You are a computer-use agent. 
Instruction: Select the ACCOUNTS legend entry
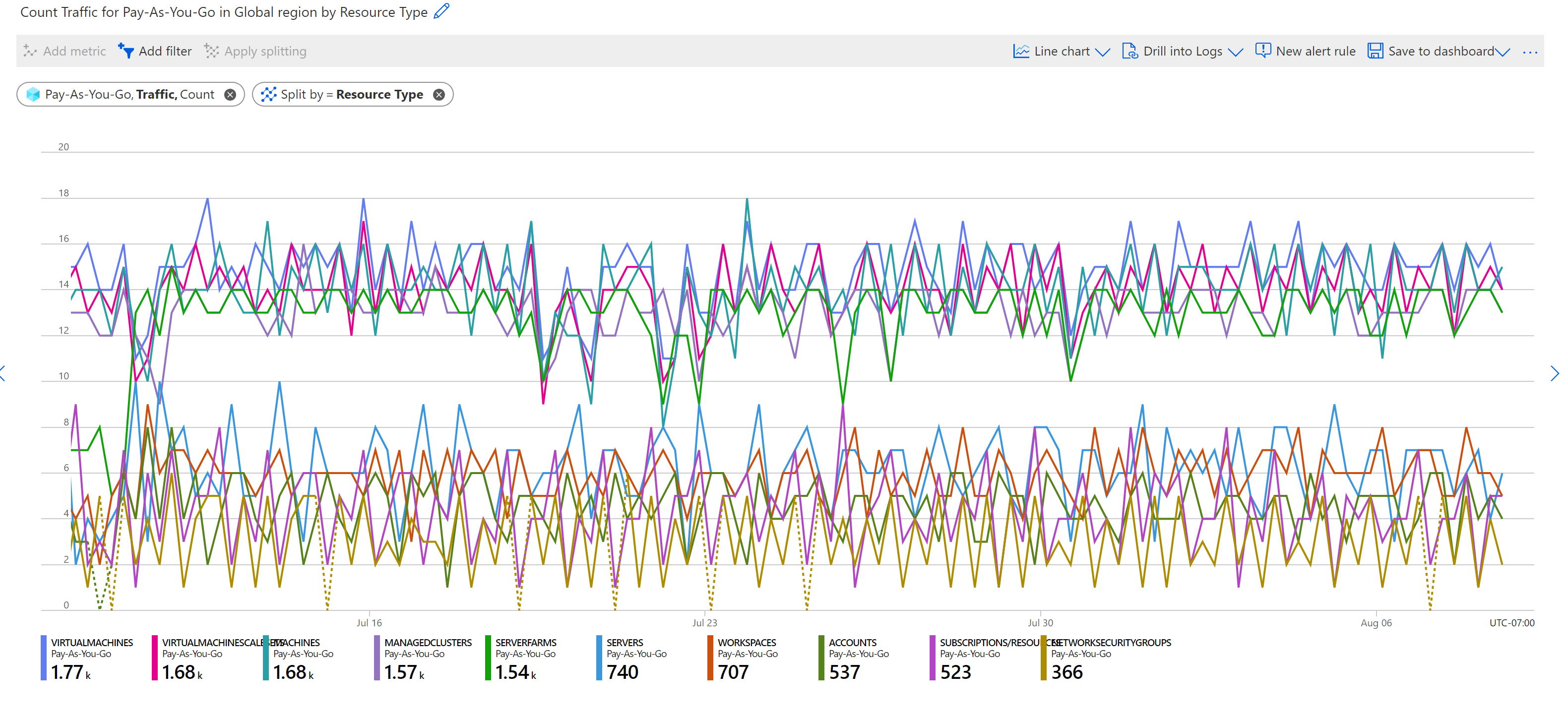tap(855, 657)
